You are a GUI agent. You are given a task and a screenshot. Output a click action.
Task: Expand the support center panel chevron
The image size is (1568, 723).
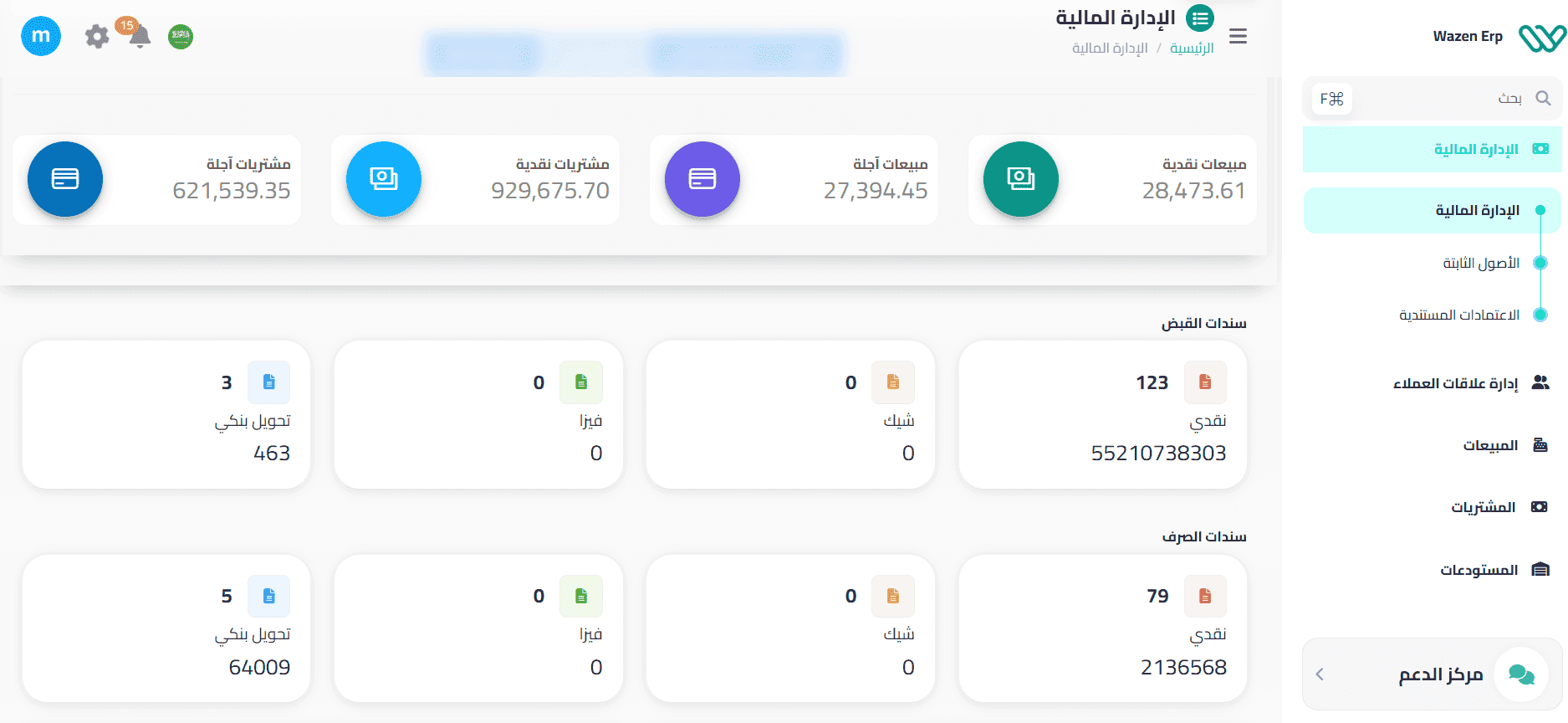click(x=1320, y=674)
